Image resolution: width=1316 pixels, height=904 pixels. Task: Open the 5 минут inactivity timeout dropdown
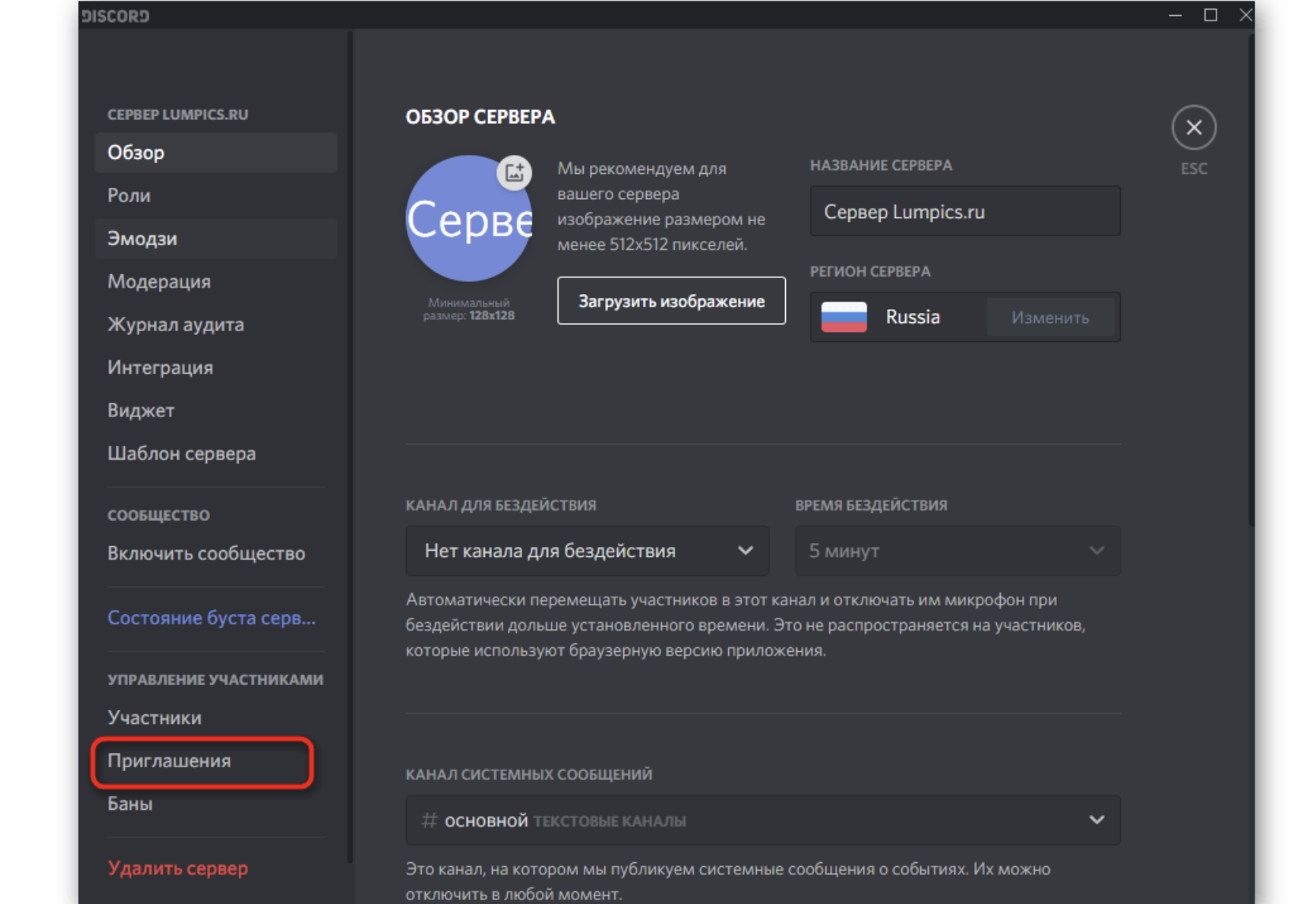(957, 551)
